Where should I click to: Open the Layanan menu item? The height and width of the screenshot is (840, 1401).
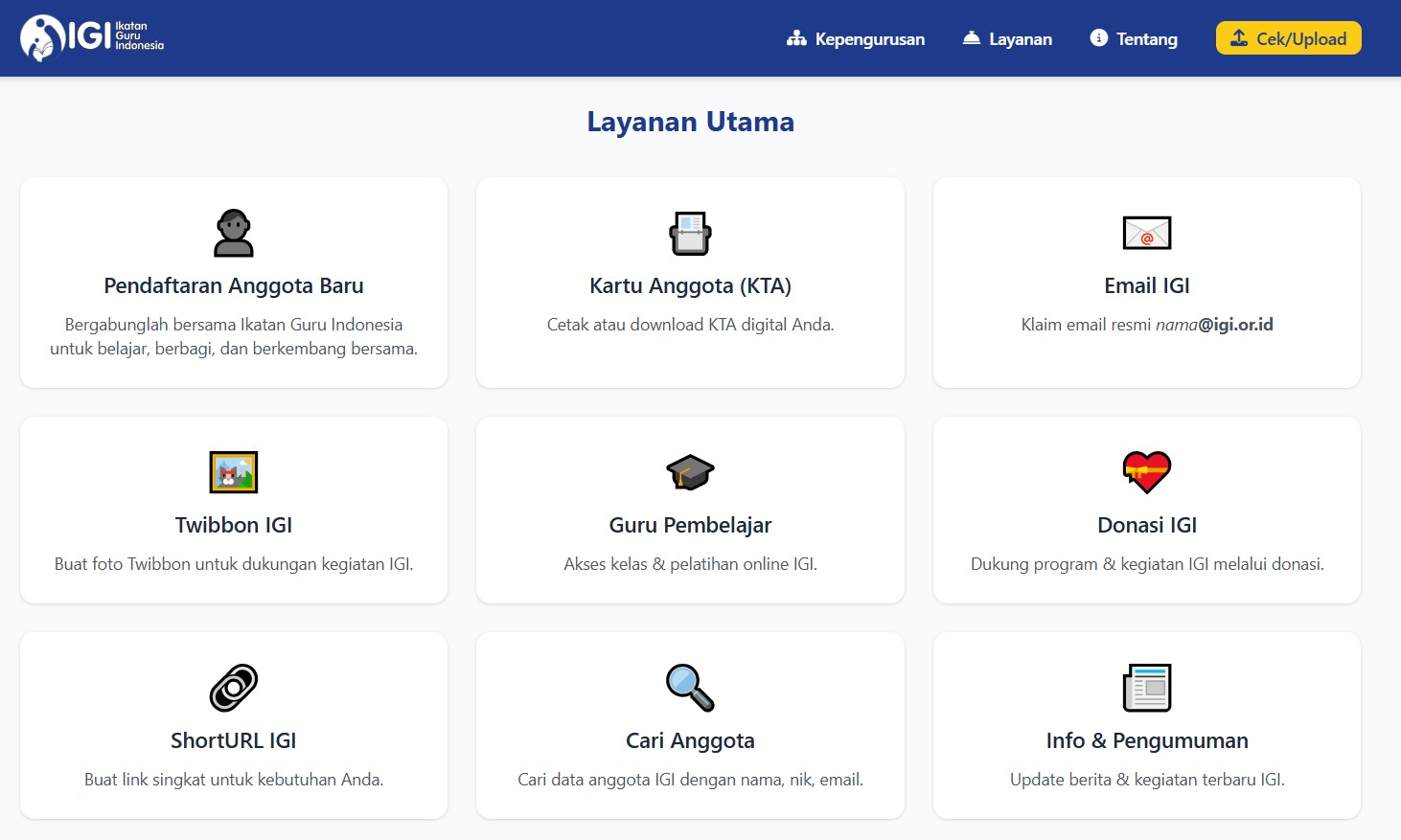click(x=1007, y=39)
